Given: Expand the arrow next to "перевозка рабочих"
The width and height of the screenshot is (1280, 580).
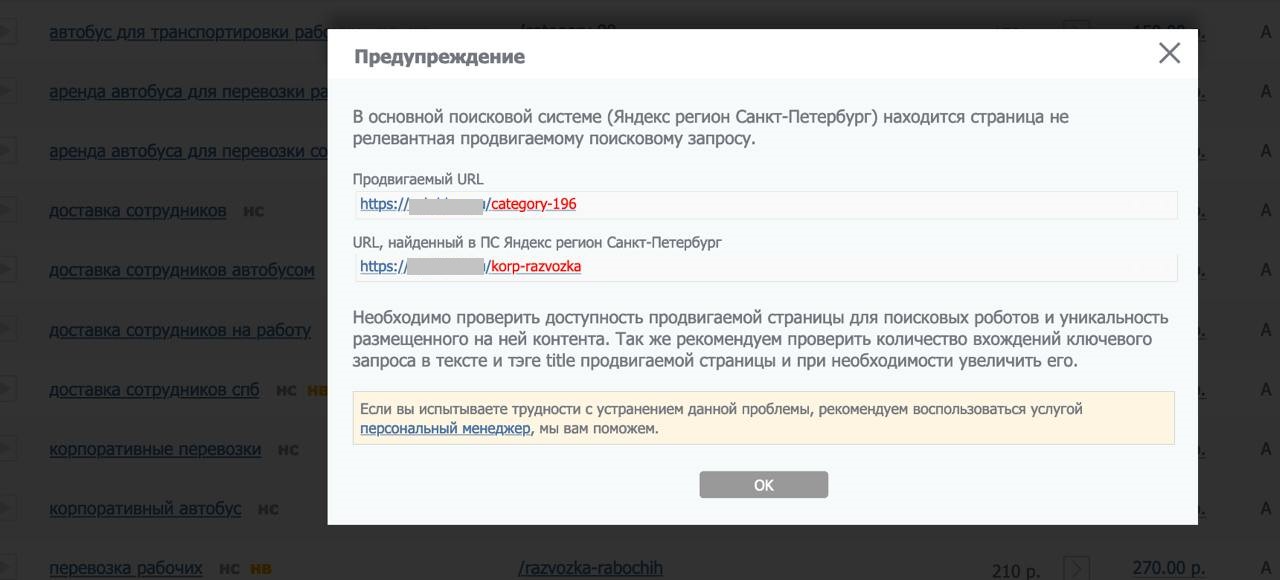Looking at the screenshot, I should coord(7,566).
